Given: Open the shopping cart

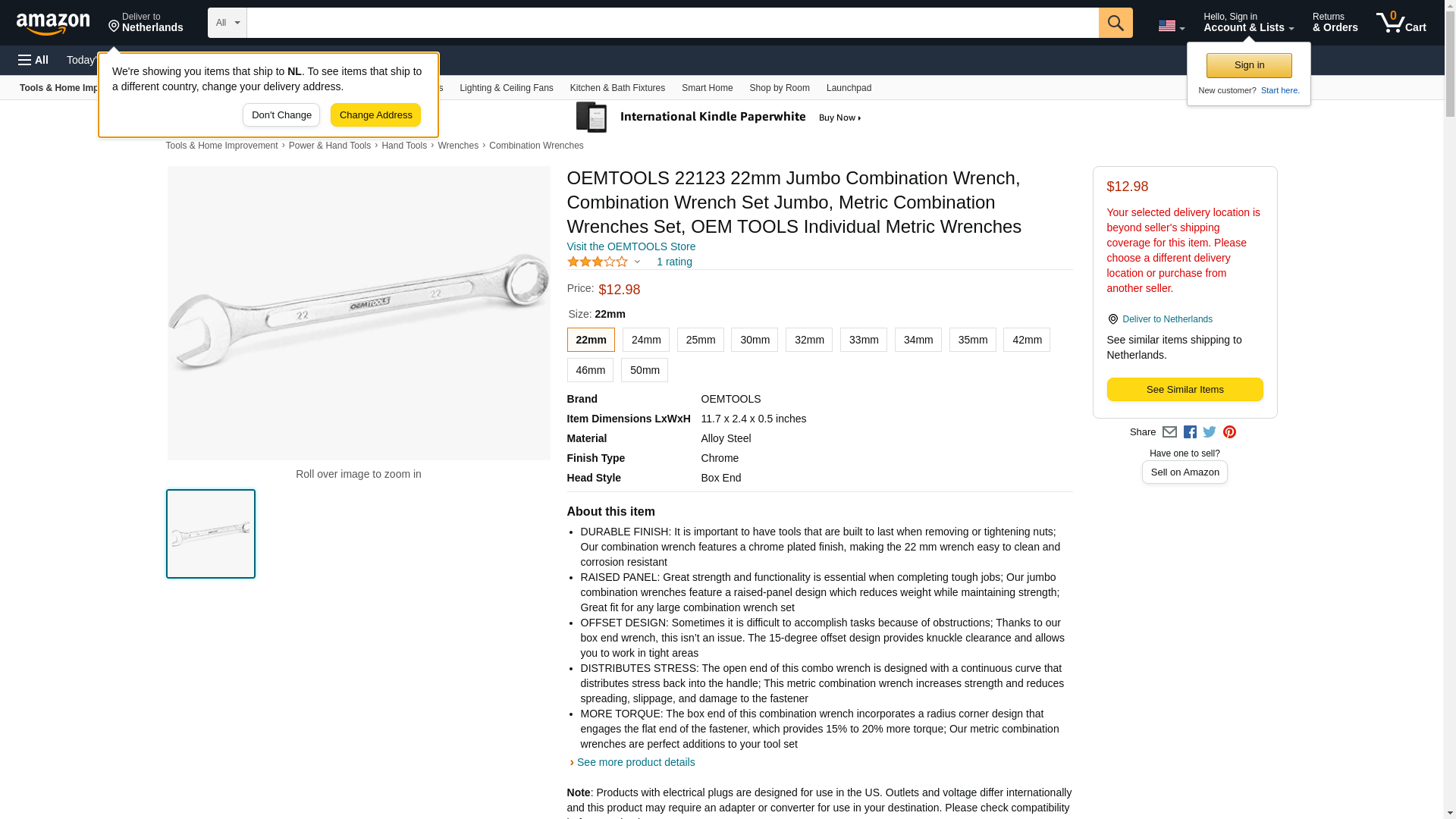Looking at the screenshot, I should pos(1401,23).
